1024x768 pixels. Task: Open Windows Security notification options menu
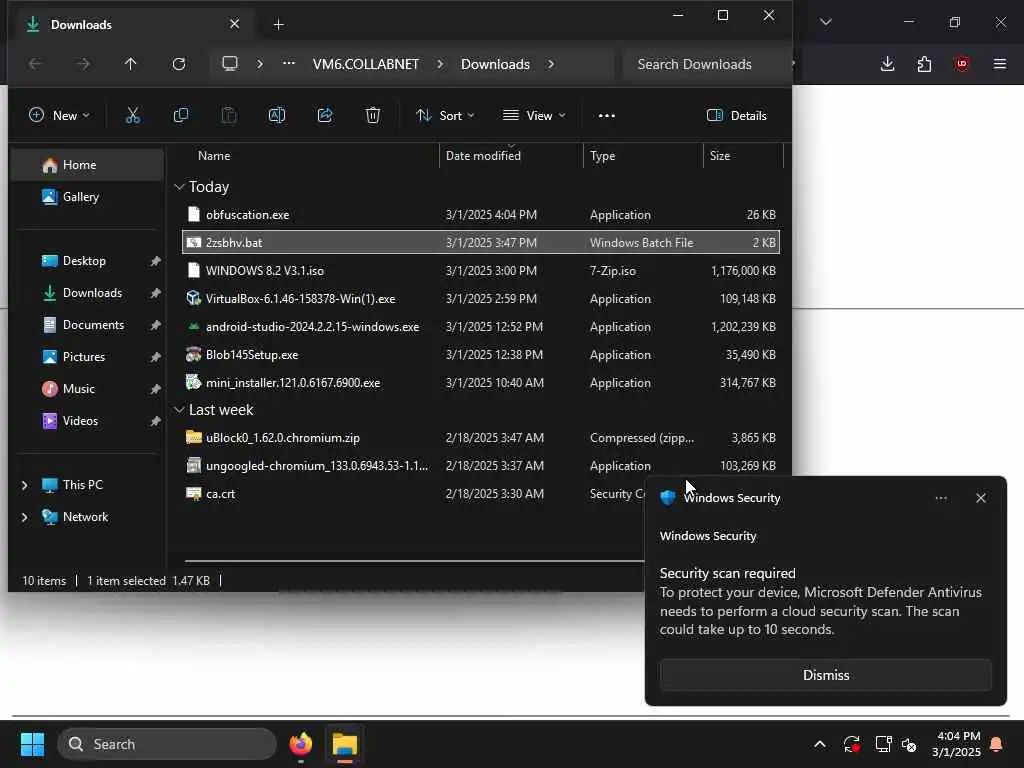pyautogui.click(x=941, y=498)
